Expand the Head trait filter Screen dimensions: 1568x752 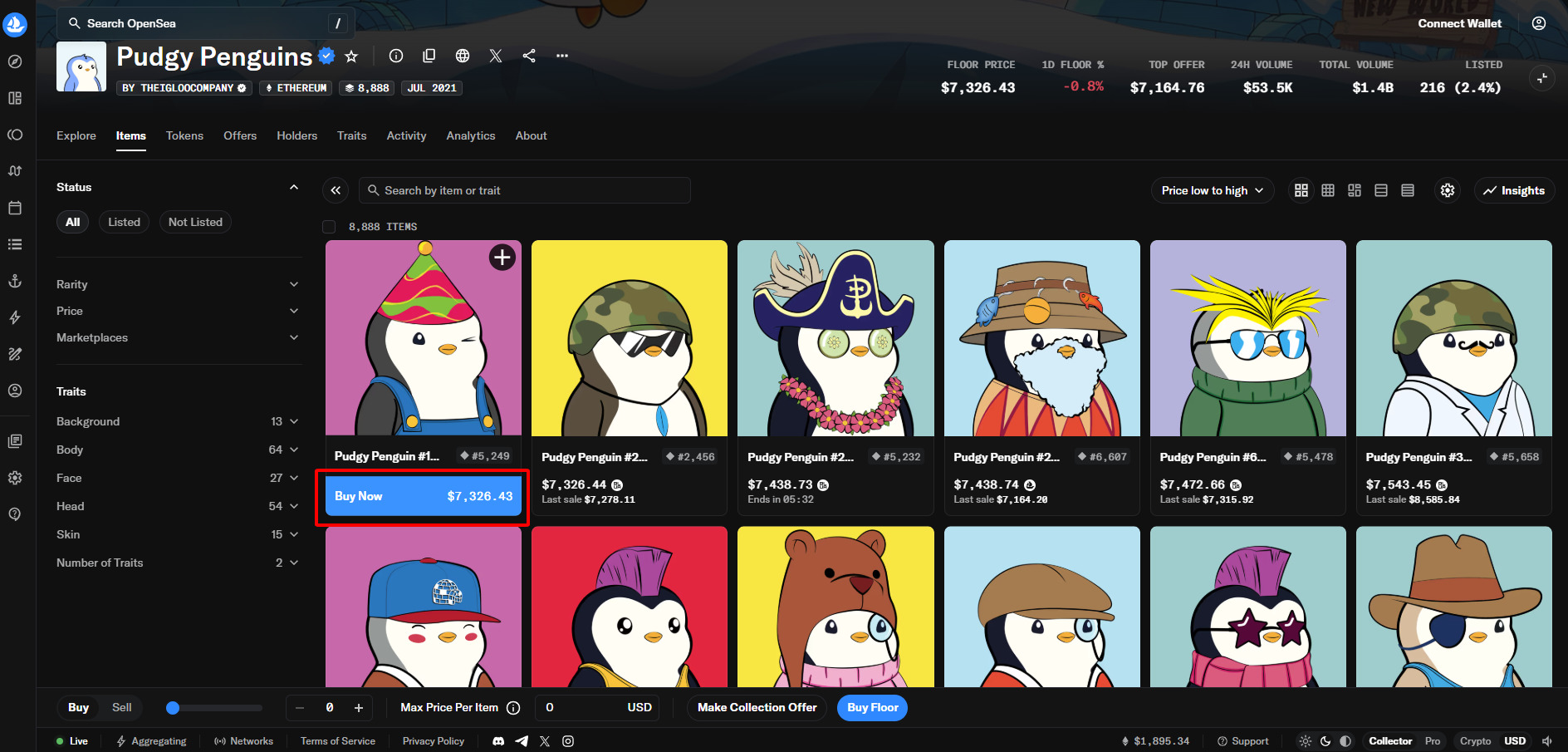tap(177, 506)
